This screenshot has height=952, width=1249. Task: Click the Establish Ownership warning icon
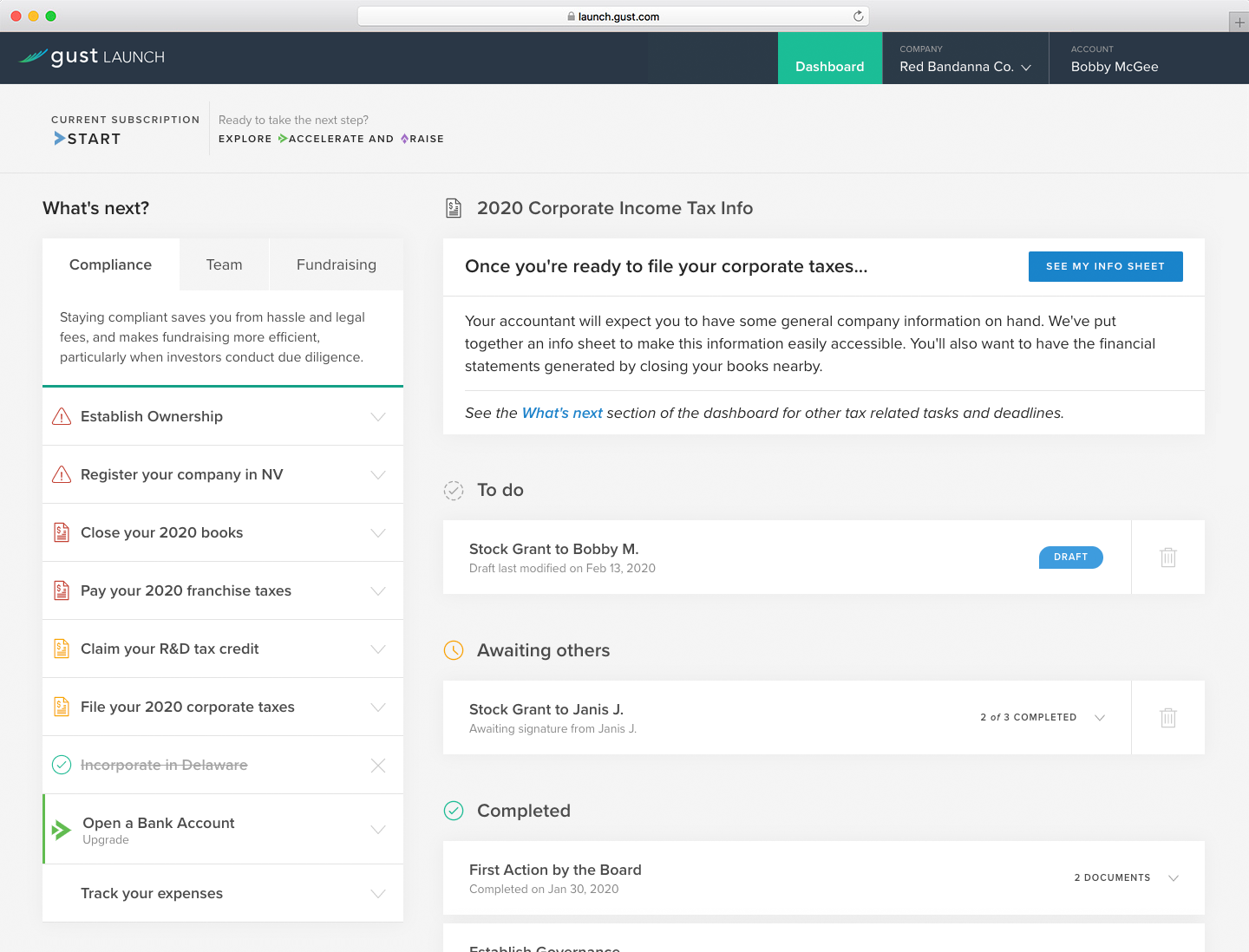(x=62, y=417)
